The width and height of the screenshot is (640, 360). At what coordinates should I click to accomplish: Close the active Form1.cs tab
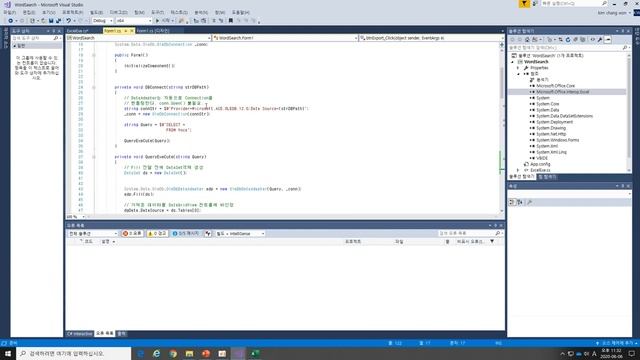point(131,31)
